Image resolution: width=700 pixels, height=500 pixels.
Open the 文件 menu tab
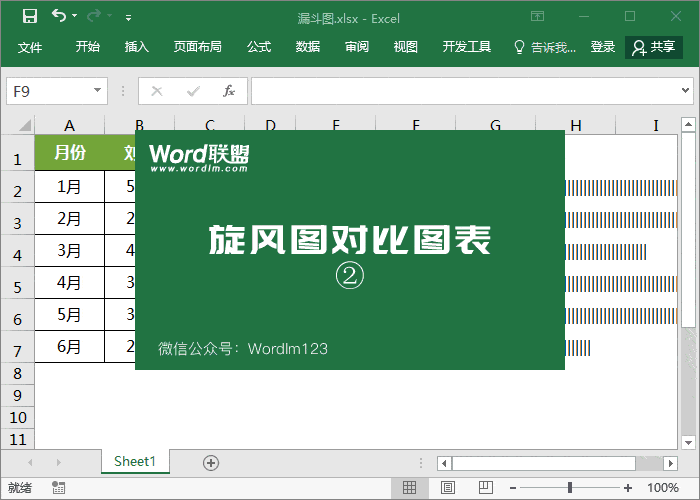point(30,47)
